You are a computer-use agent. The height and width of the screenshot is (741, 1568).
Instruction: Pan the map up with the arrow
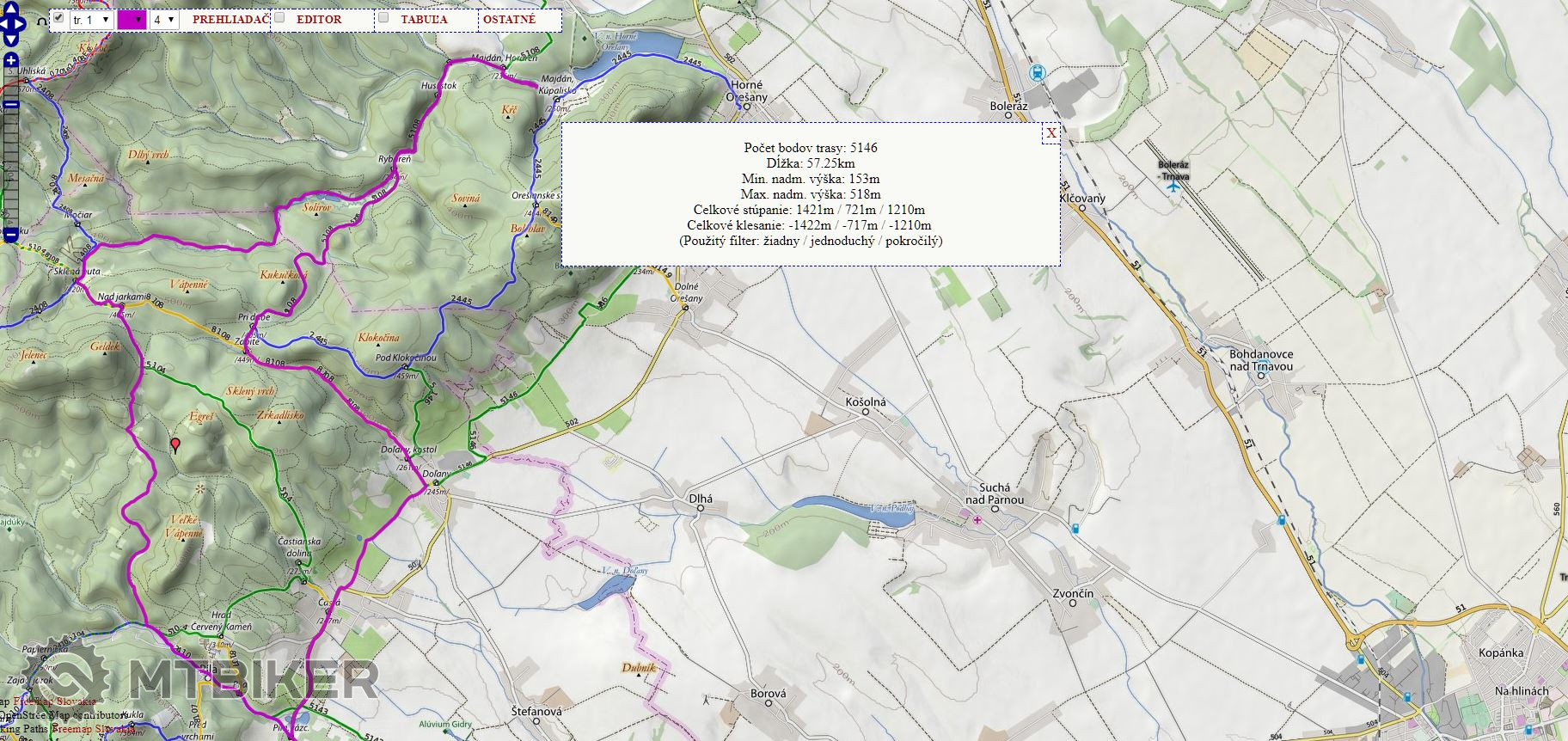point(10,10)
